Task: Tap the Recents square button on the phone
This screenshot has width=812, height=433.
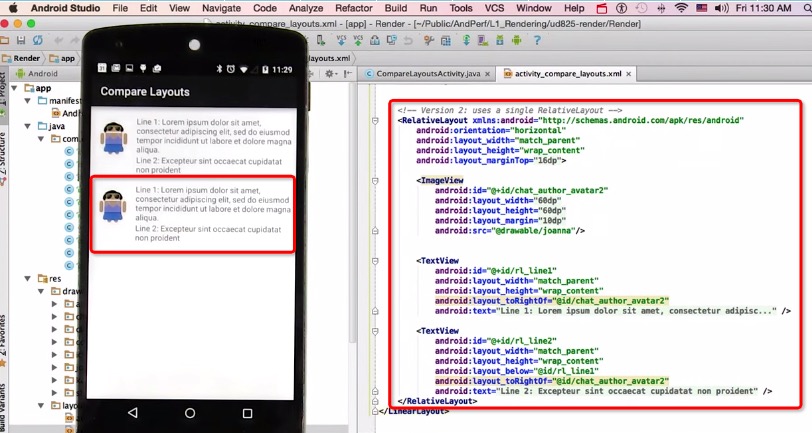Action: 248,413
